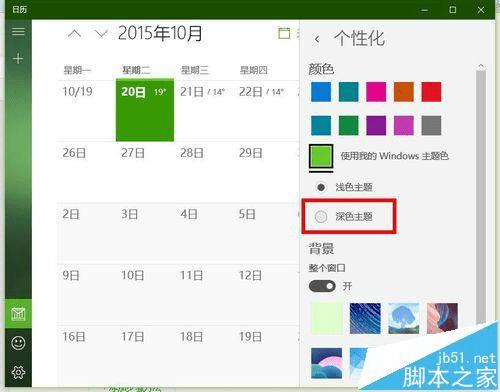The width and height of the screenshot is (500, 392).
Task: Maximize the 日历 window
Action: (x=452, y=10)
